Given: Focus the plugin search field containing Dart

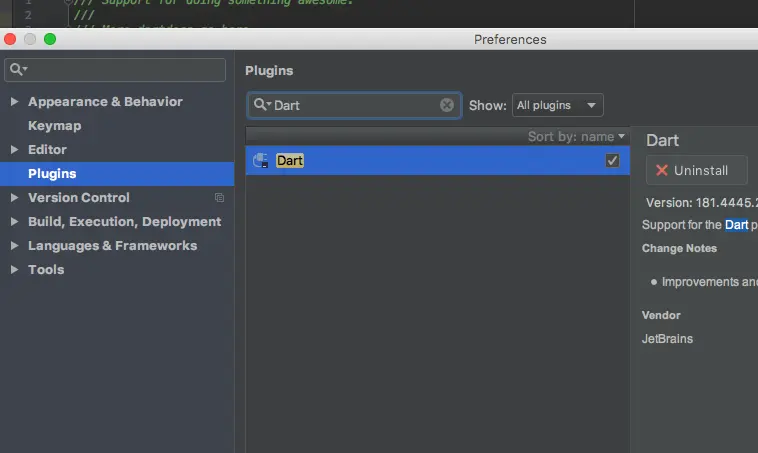Looking at the screenshot, I should [x=354, y=105].
